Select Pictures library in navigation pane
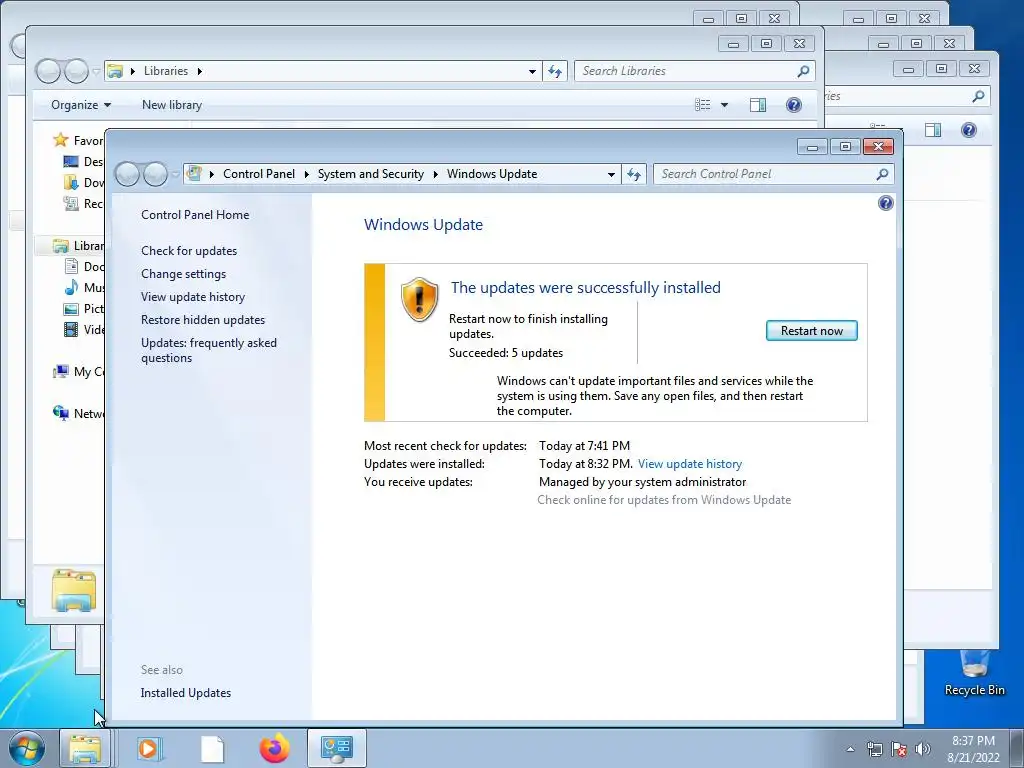 point(84,308)
